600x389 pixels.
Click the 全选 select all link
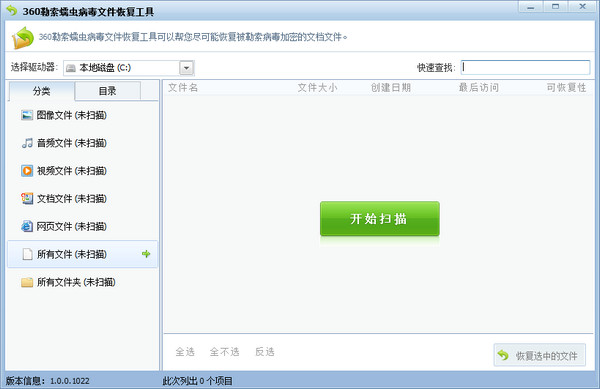(x=185, y=352)
